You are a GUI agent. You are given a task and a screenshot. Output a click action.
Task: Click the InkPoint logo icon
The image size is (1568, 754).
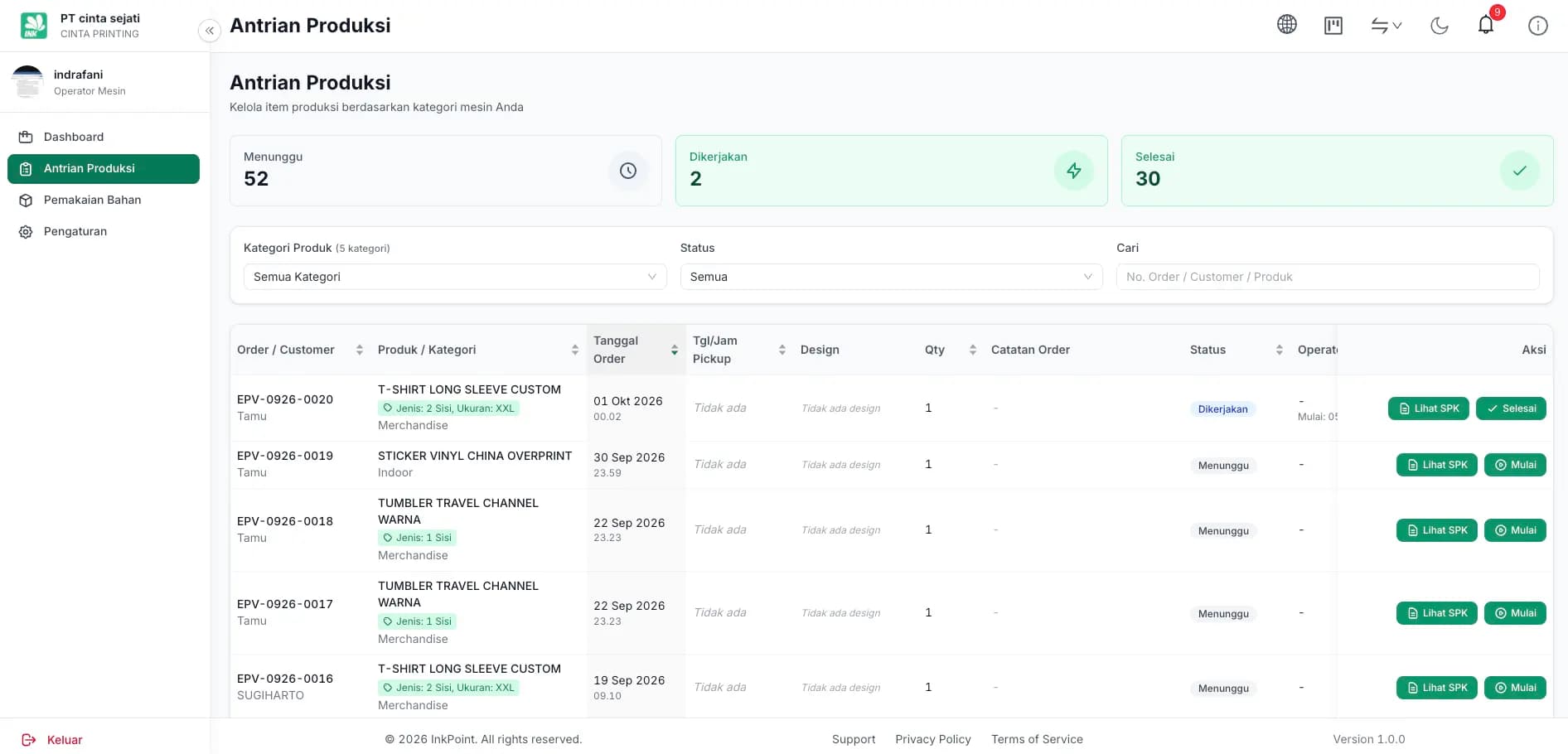[x=34, y=26]
